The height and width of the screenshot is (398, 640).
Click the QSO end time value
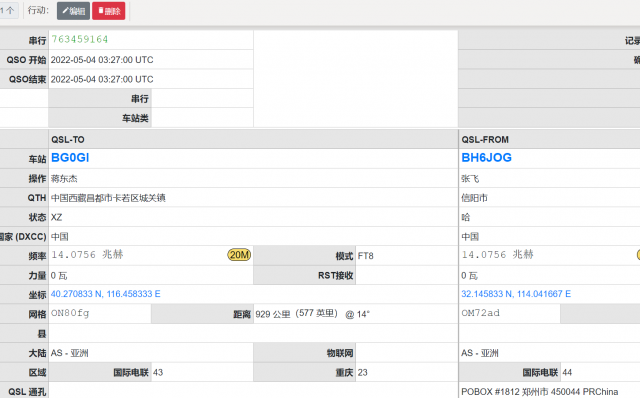click(x=102, y=79)
